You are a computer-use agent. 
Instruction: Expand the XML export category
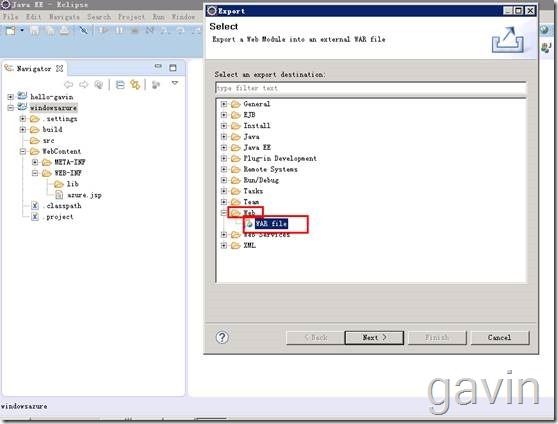coord(224,245)
